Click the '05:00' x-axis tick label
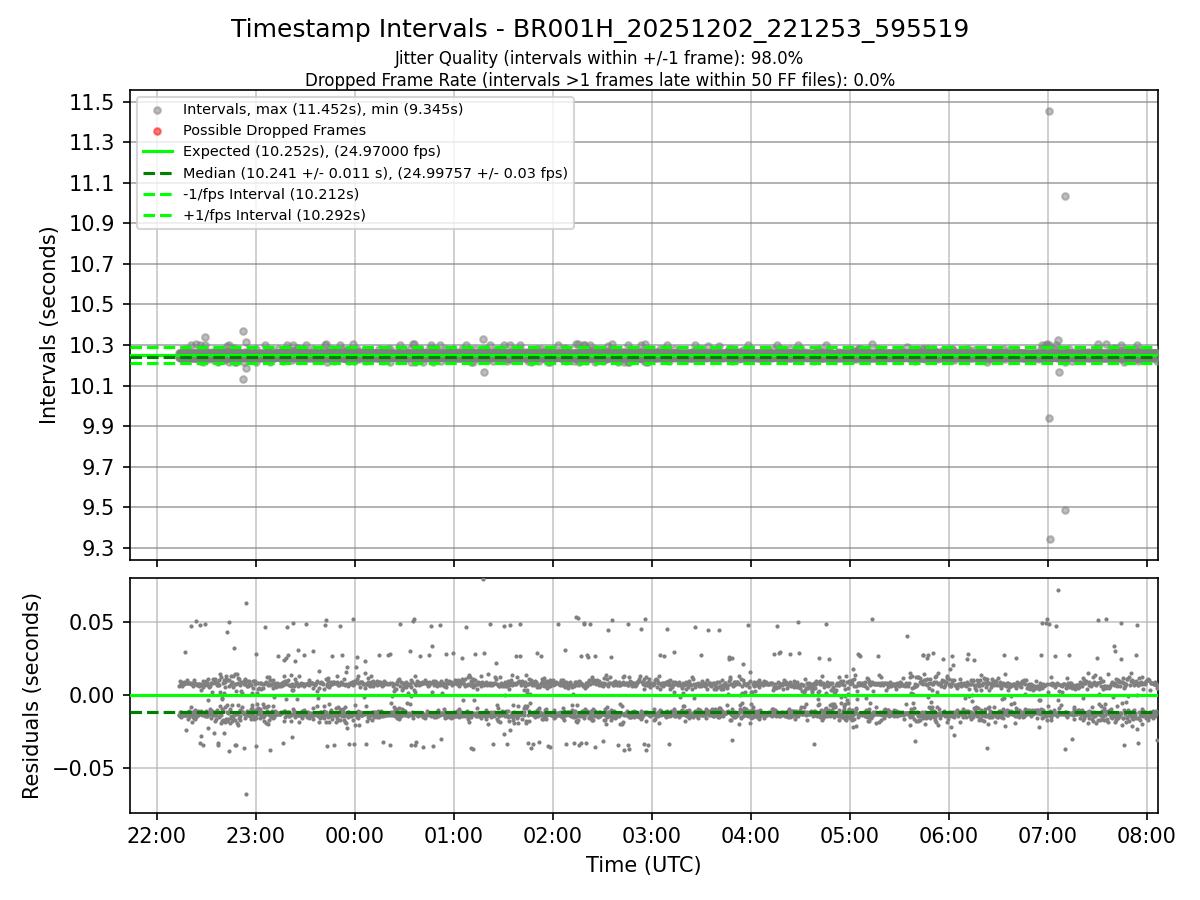The image size is (1200, 900). click(x=850, y=835)
